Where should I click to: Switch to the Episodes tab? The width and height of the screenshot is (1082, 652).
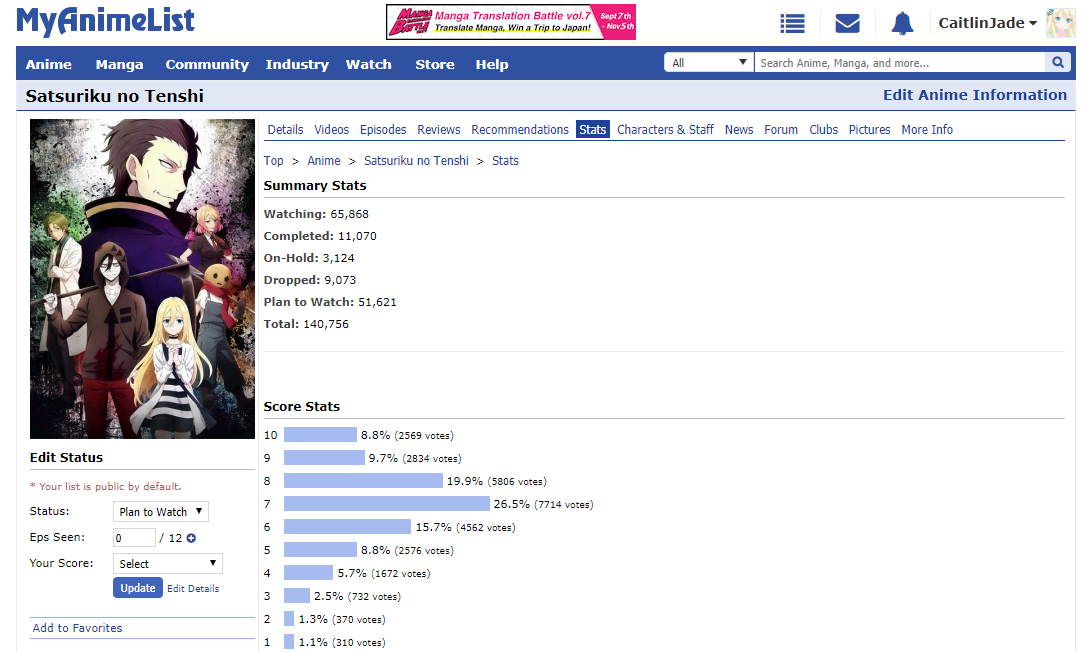383,130
